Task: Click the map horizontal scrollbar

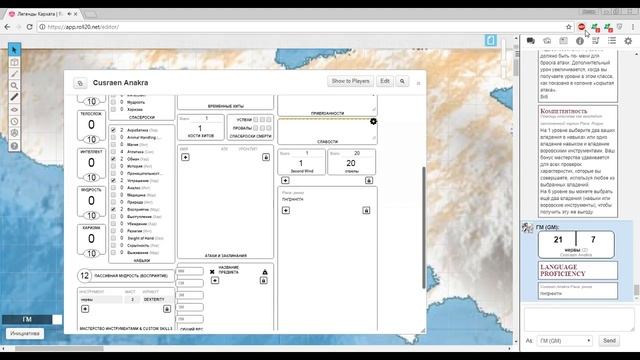Action: (x=59, y=349)
